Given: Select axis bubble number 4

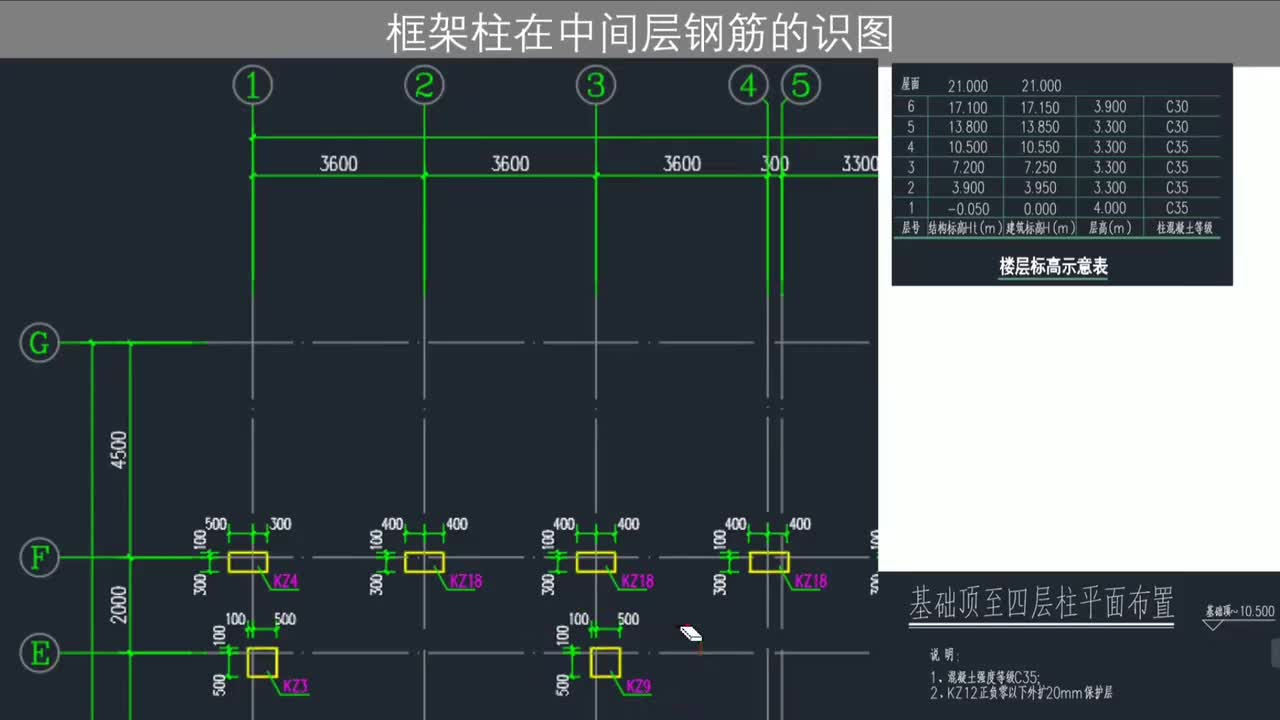Looking at the screenshot, I should click(x=749, y=86).
